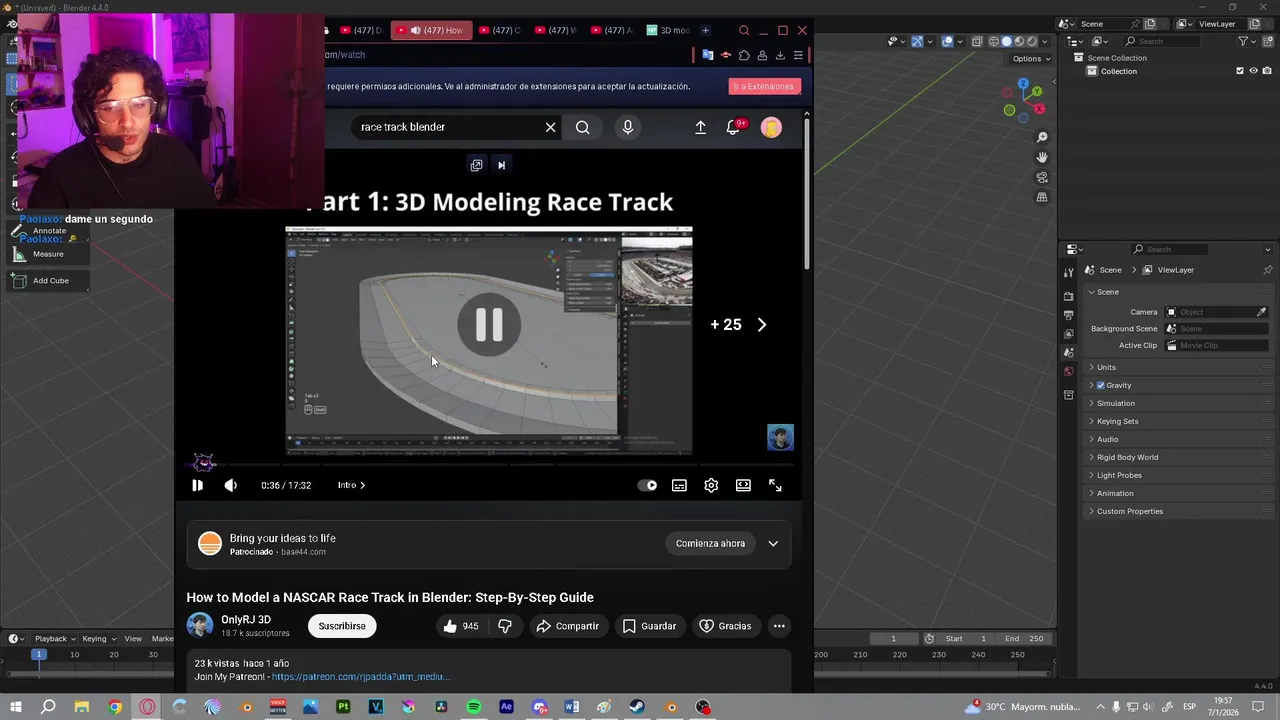Click the Move view hand icon
This screenshot has width=1280, height=720.
pyautogui.click(x=1042, y=157)
